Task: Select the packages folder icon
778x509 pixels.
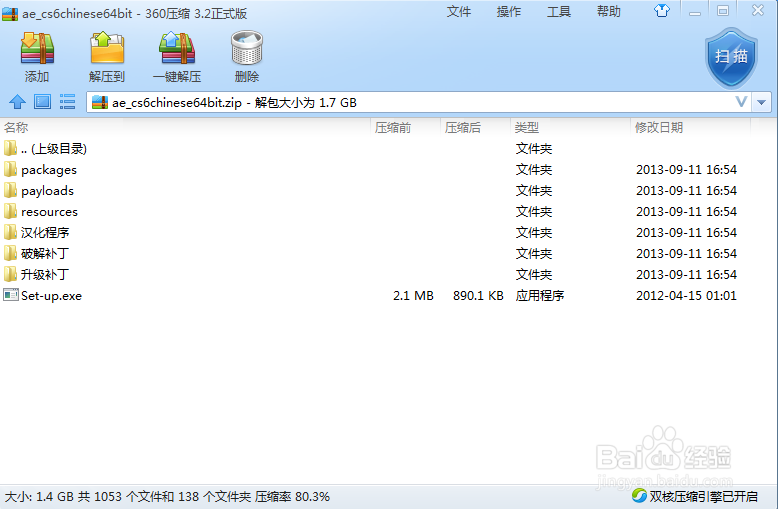Action: click(10, 169)
